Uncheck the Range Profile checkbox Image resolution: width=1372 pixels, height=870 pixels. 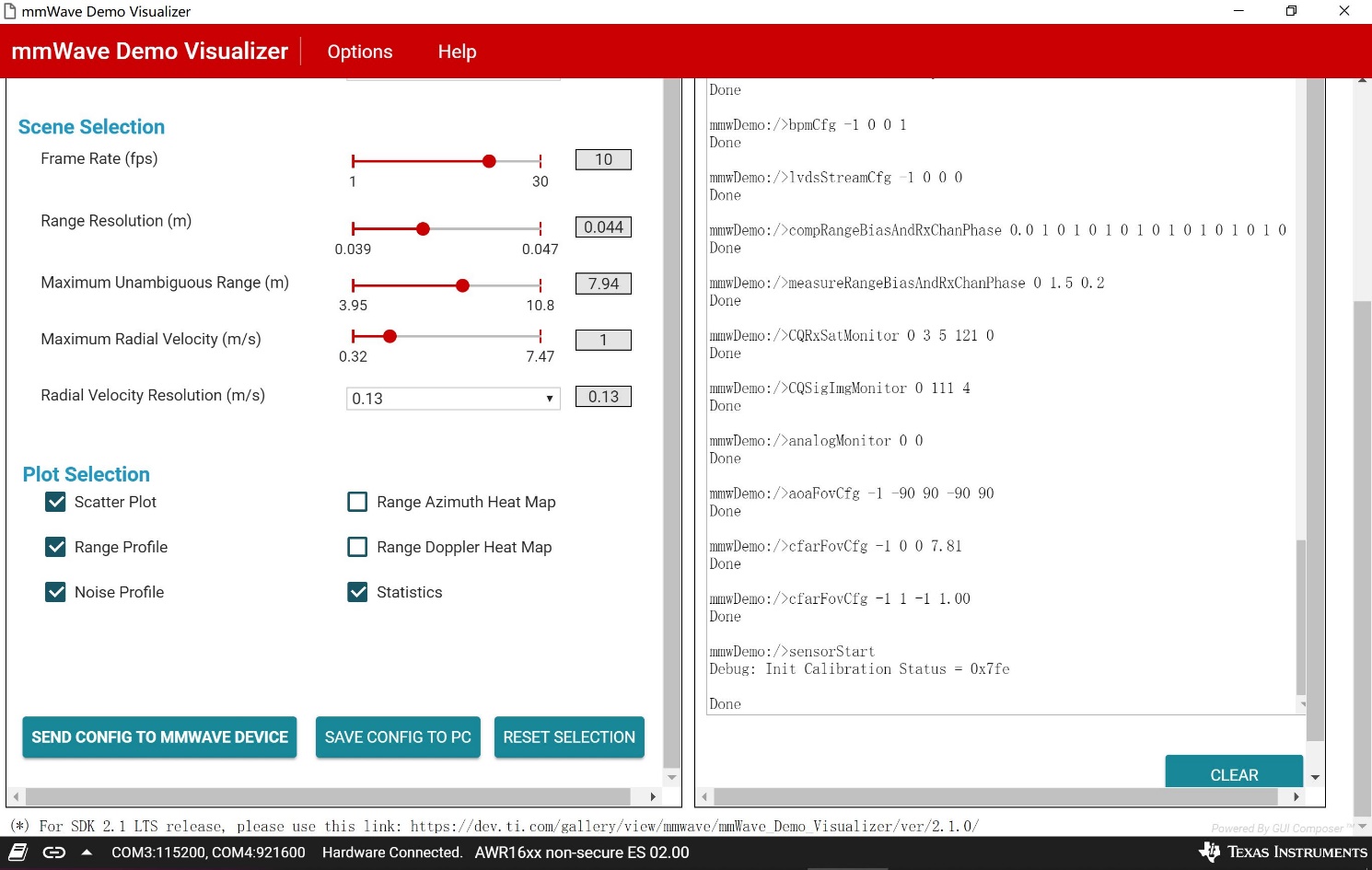55,547
